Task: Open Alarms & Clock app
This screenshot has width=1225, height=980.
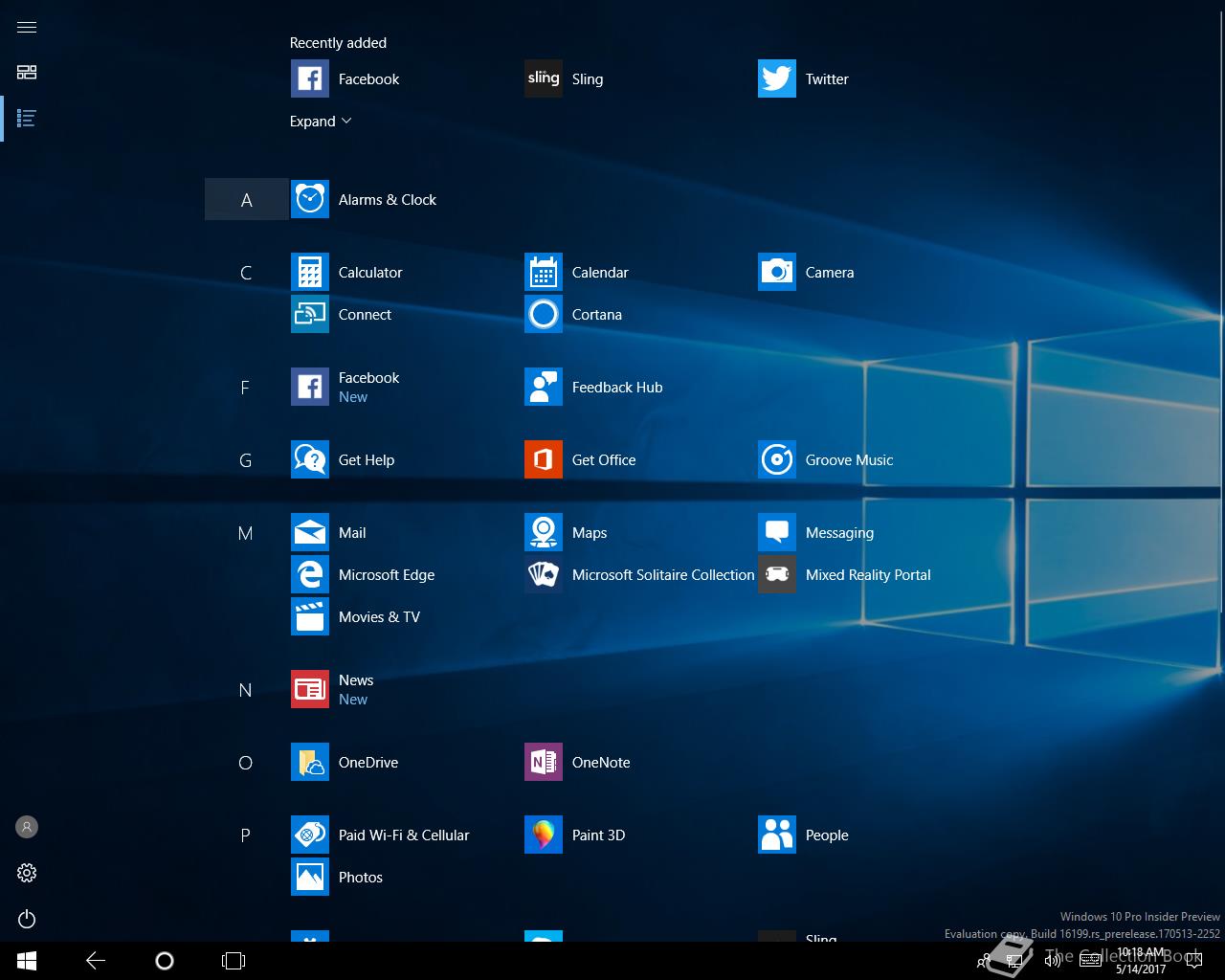Action: 365,199
